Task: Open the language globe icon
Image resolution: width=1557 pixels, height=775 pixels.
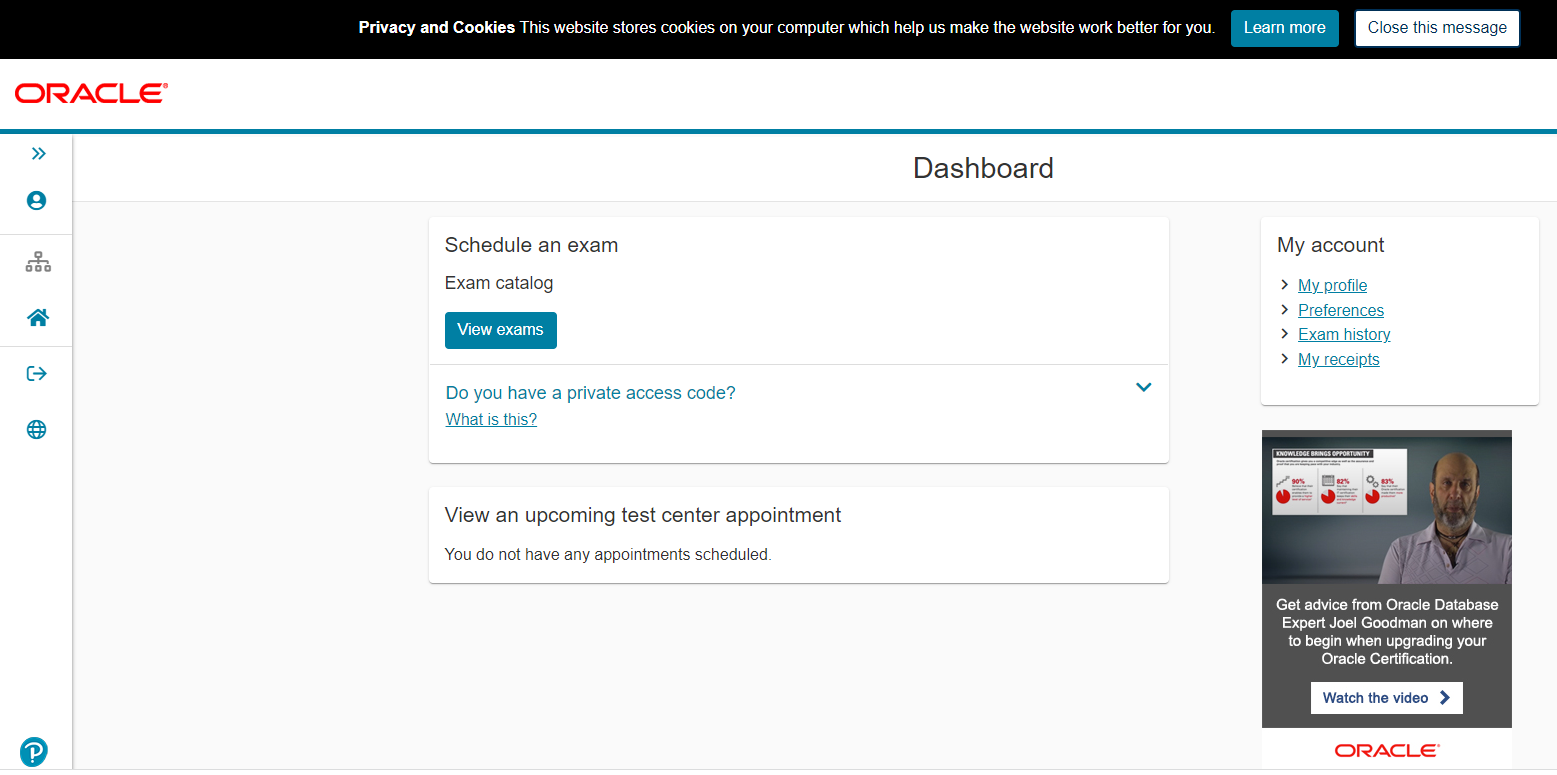Action: 37,430
